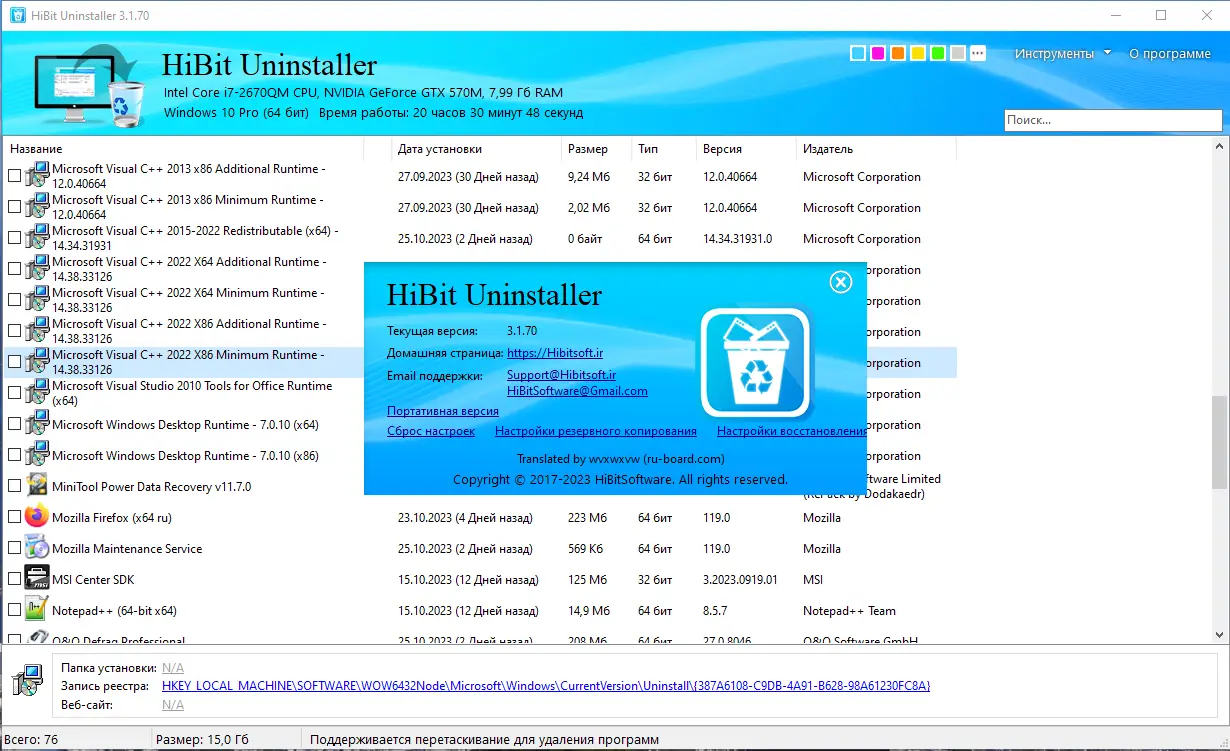Check the box for Visual C++ 2015-2022 Redistributable (x64)
The image size is (1230, 751).
[x=14, y=238]
